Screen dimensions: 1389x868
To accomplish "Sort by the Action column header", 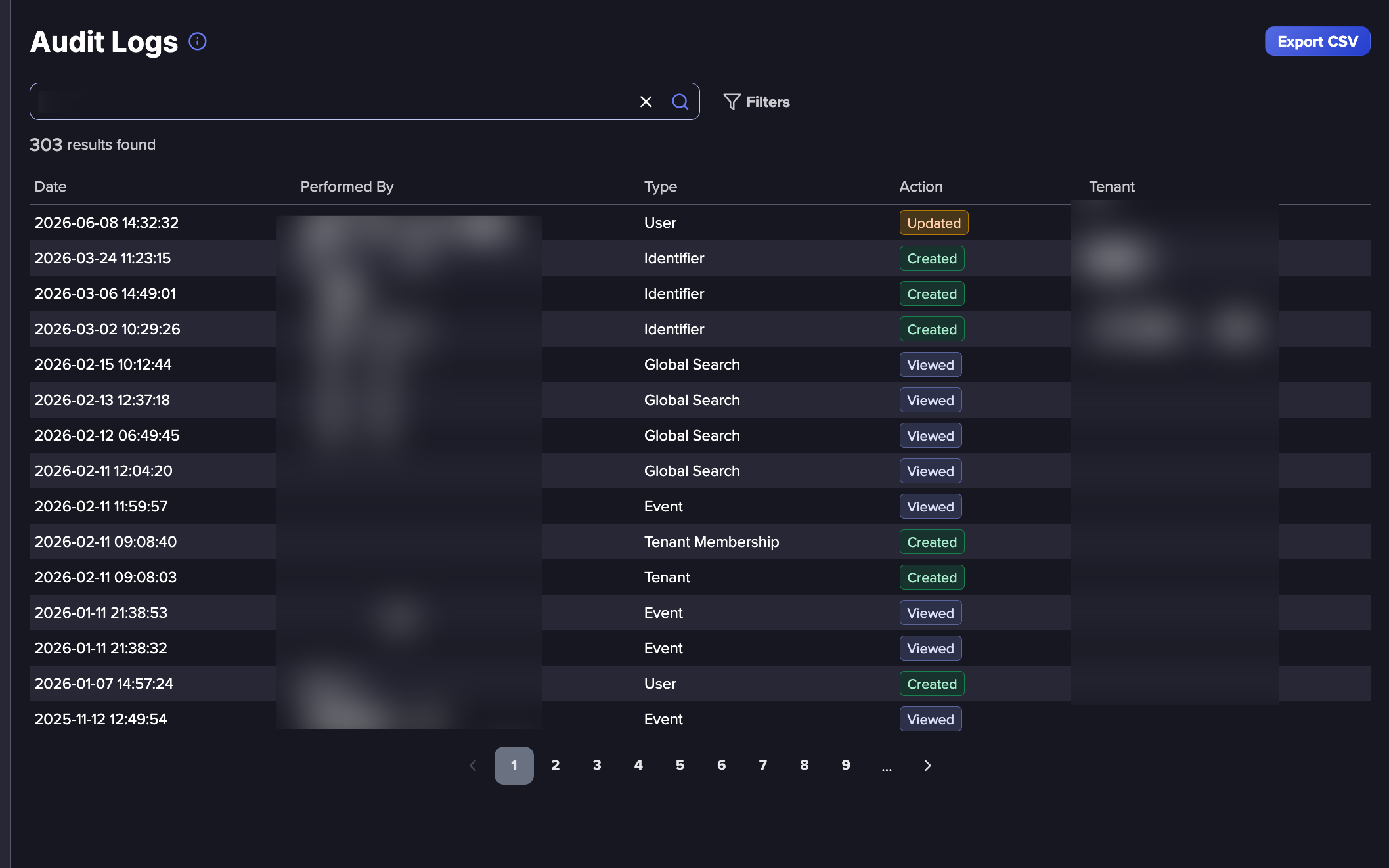I will click(x=921, y=186).
